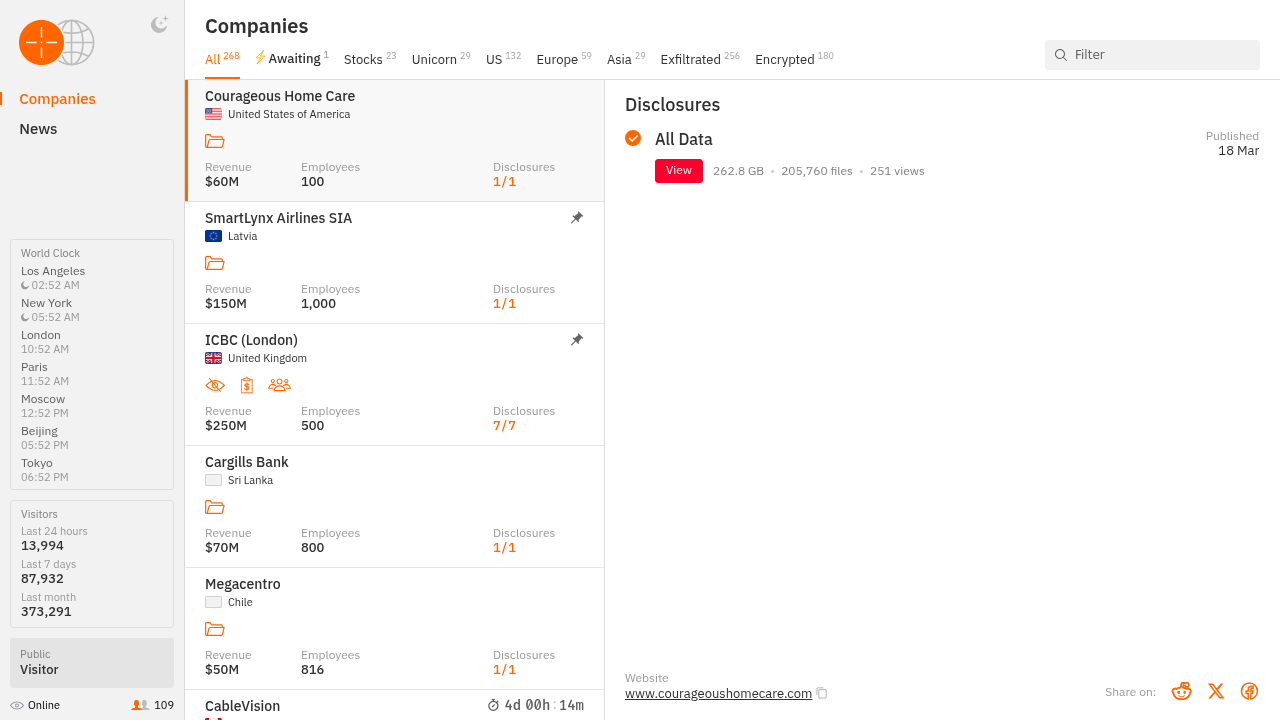This screenshot has width=1280, height=720.
Task: Click Tokyo world clock entry
Action: [x=45, y=470]
